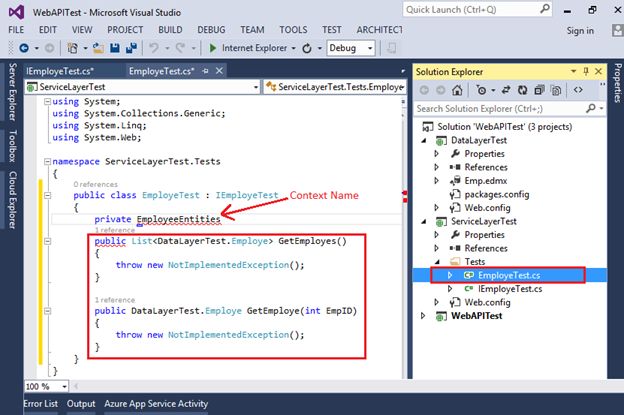
Task: Click Collapse All icon in Solution Explorer
Action: click(539, 90)
